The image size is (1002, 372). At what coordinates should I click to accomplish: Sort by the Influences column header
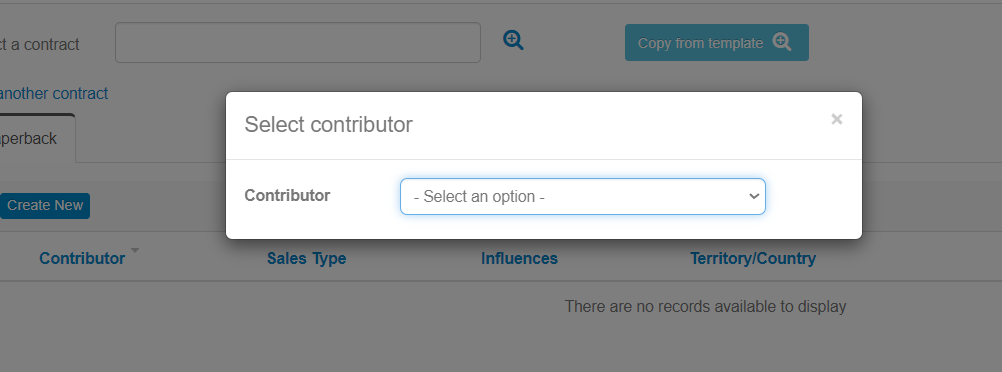(x=520, y=259)
